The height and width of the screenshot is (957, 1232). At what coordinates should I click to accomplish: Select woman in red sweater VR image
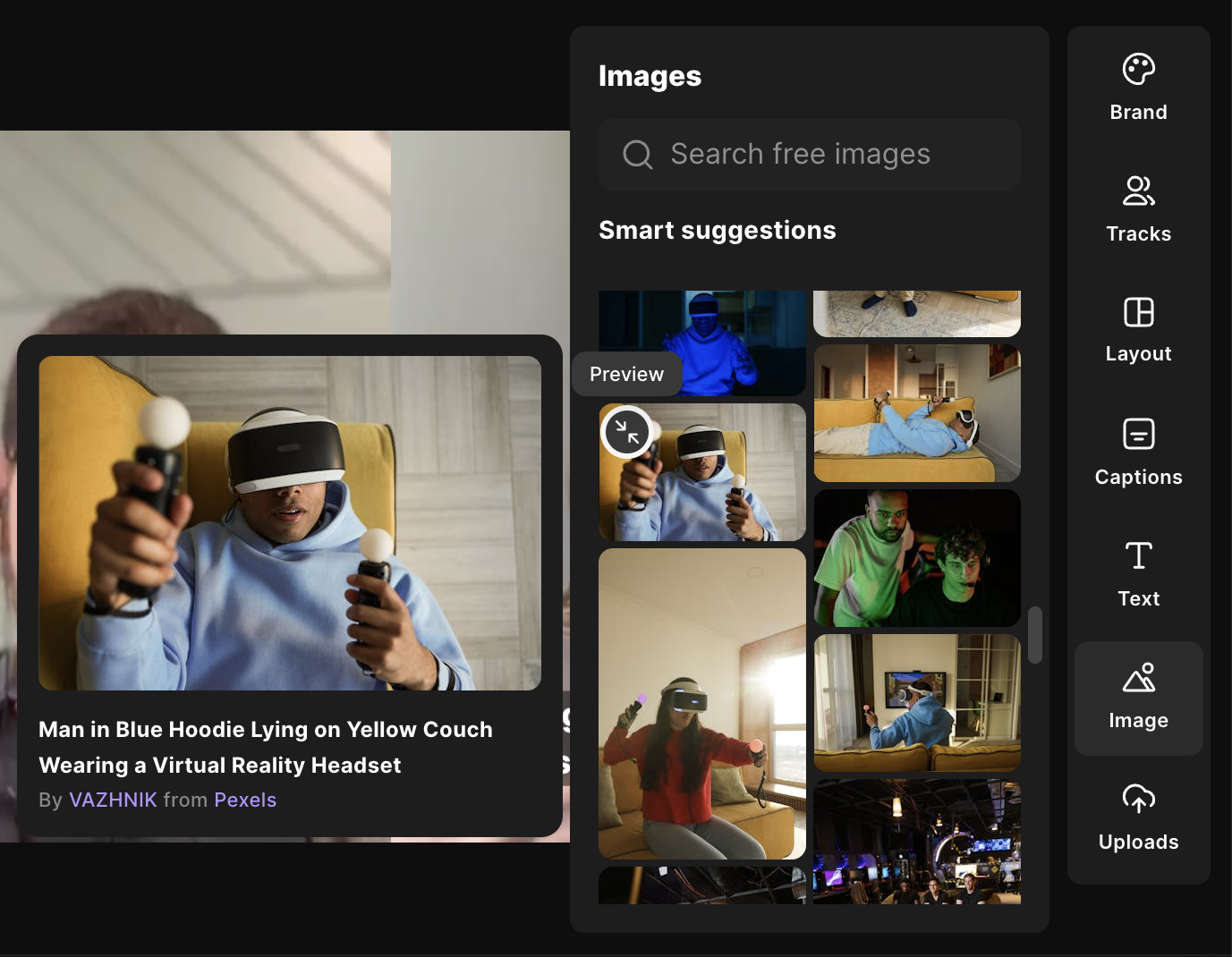(701, 703)
